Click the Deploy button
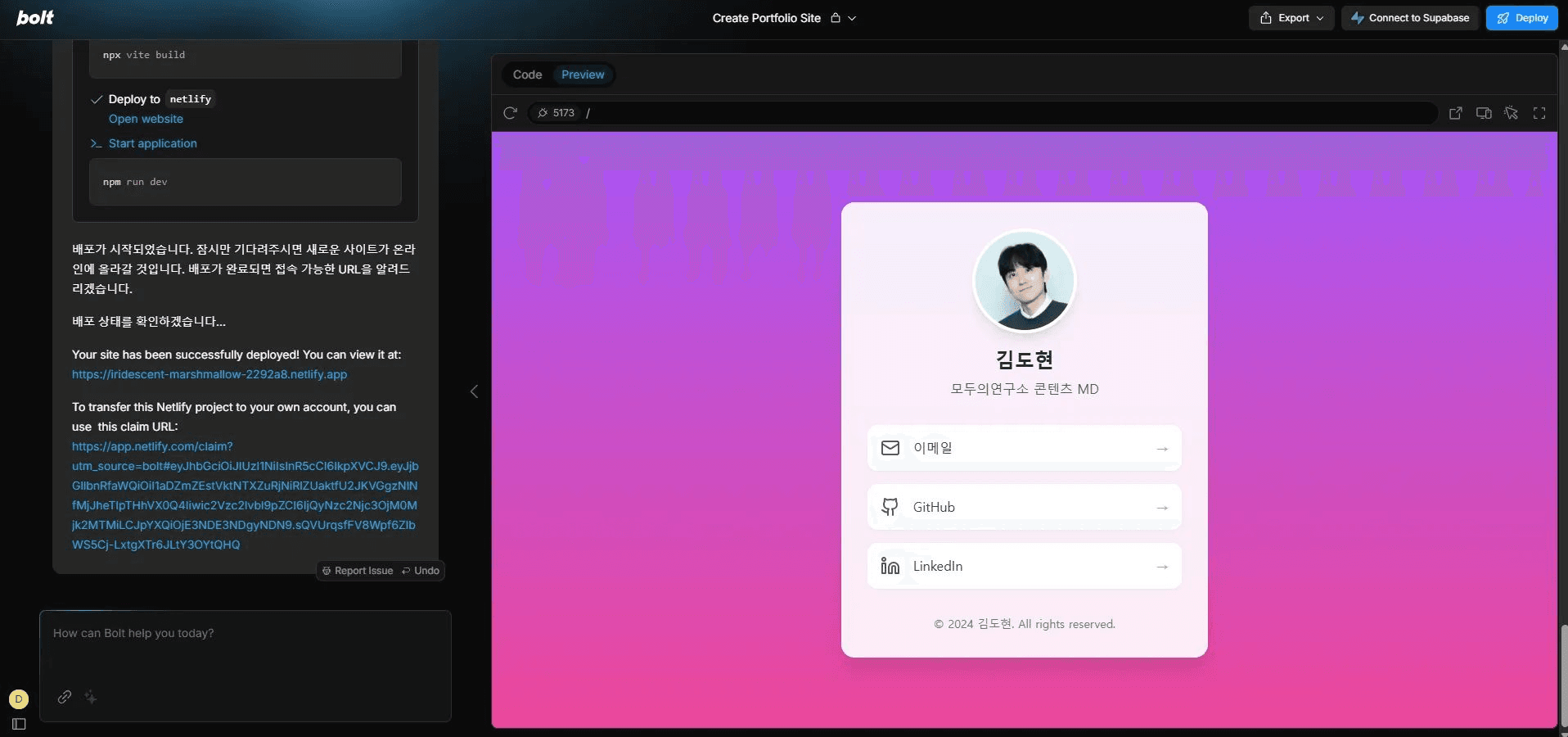Screen dimensions: 1568x737 coord(1522,17)
